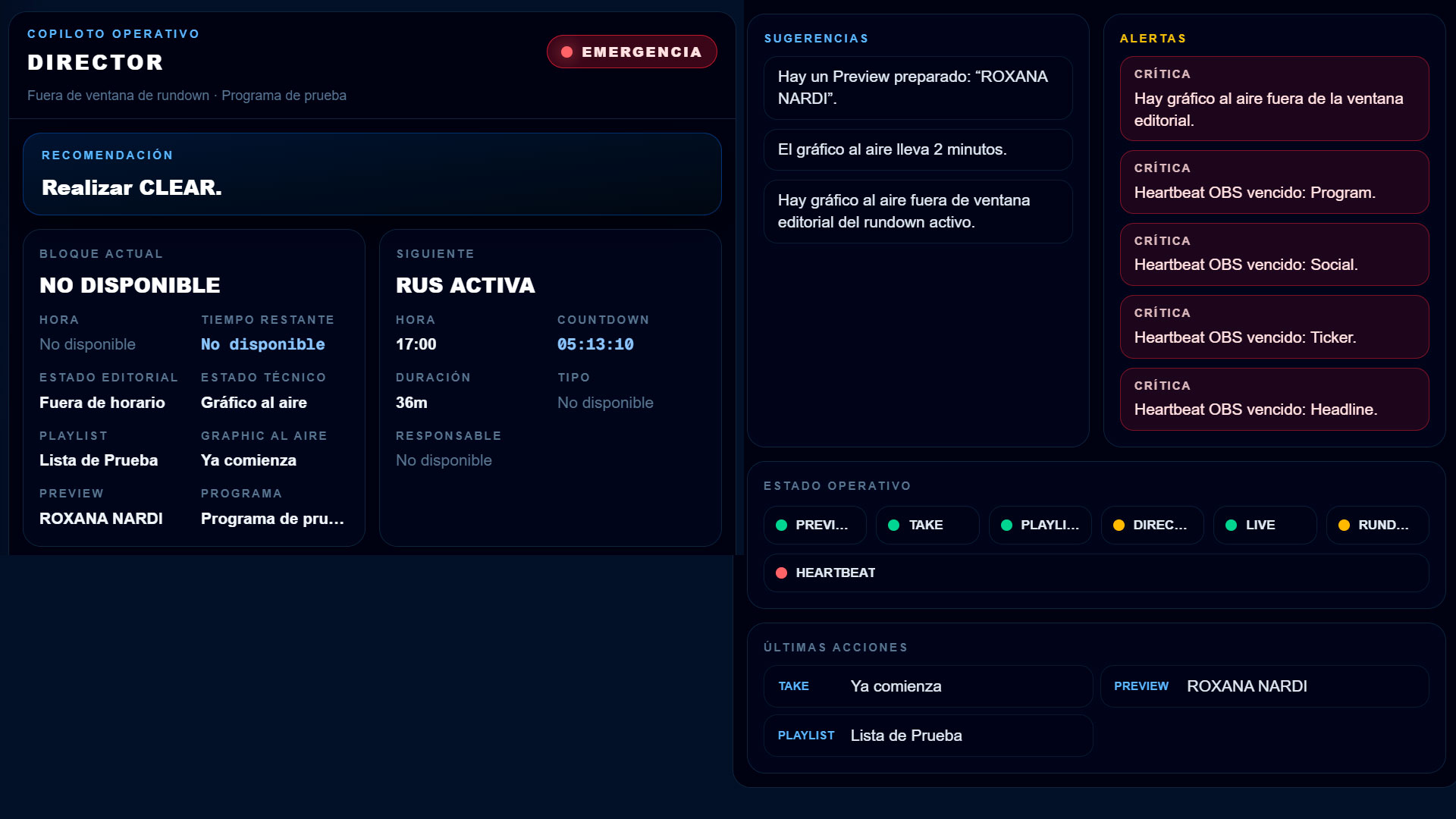Click the ALERTAS panel heading

pos(1153,39)
